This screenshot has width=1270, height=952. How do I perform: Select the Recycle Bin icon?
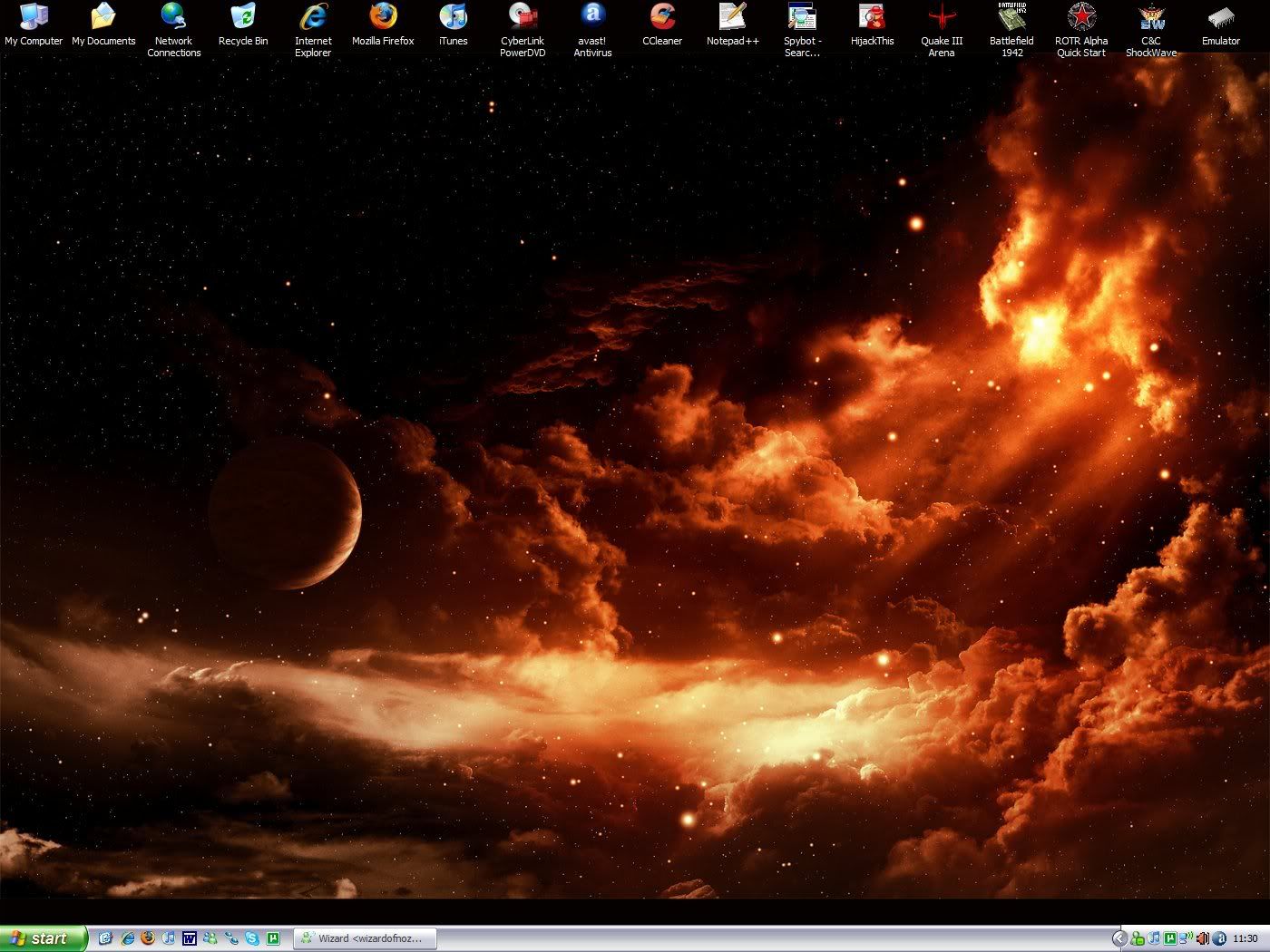click(x=243, y=25)
